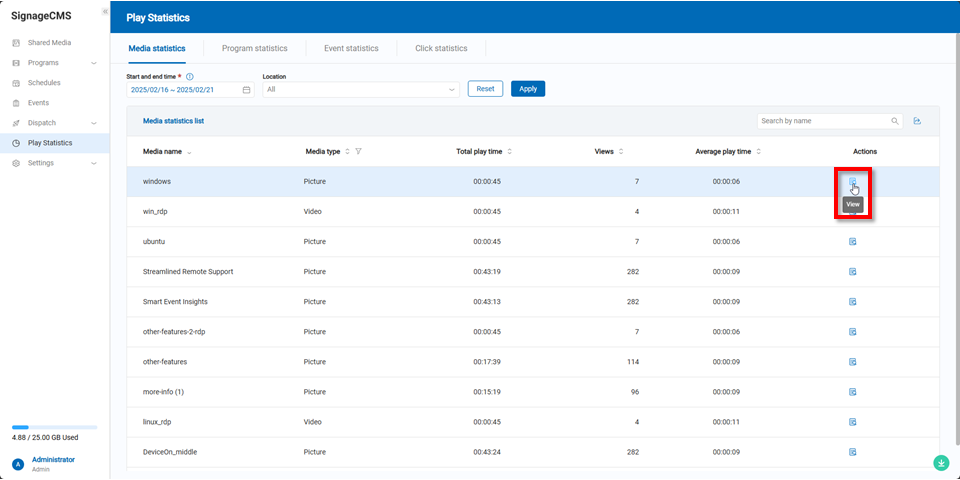Click the search magnifier icon
This screenshot has height=480, width=960.
[895, 121]
